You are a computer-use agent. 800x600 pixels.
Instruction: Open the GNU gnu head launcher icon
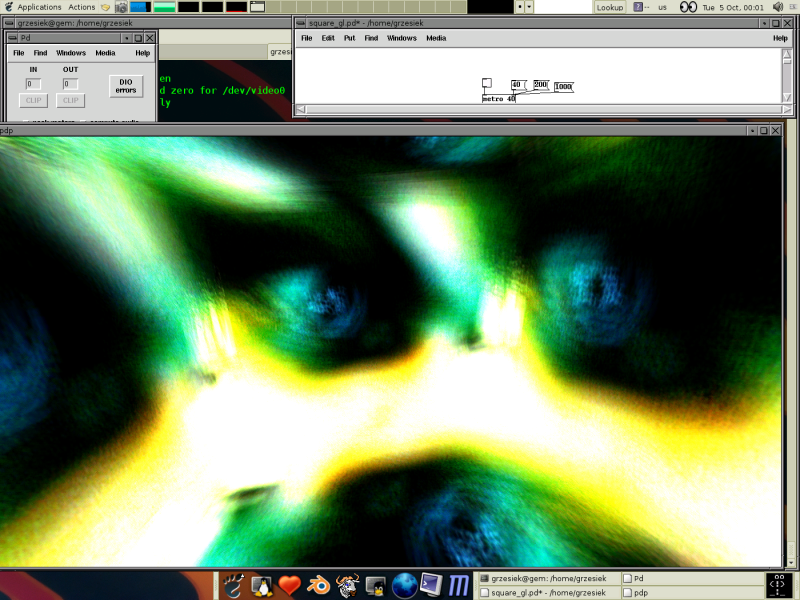(347, 584)
